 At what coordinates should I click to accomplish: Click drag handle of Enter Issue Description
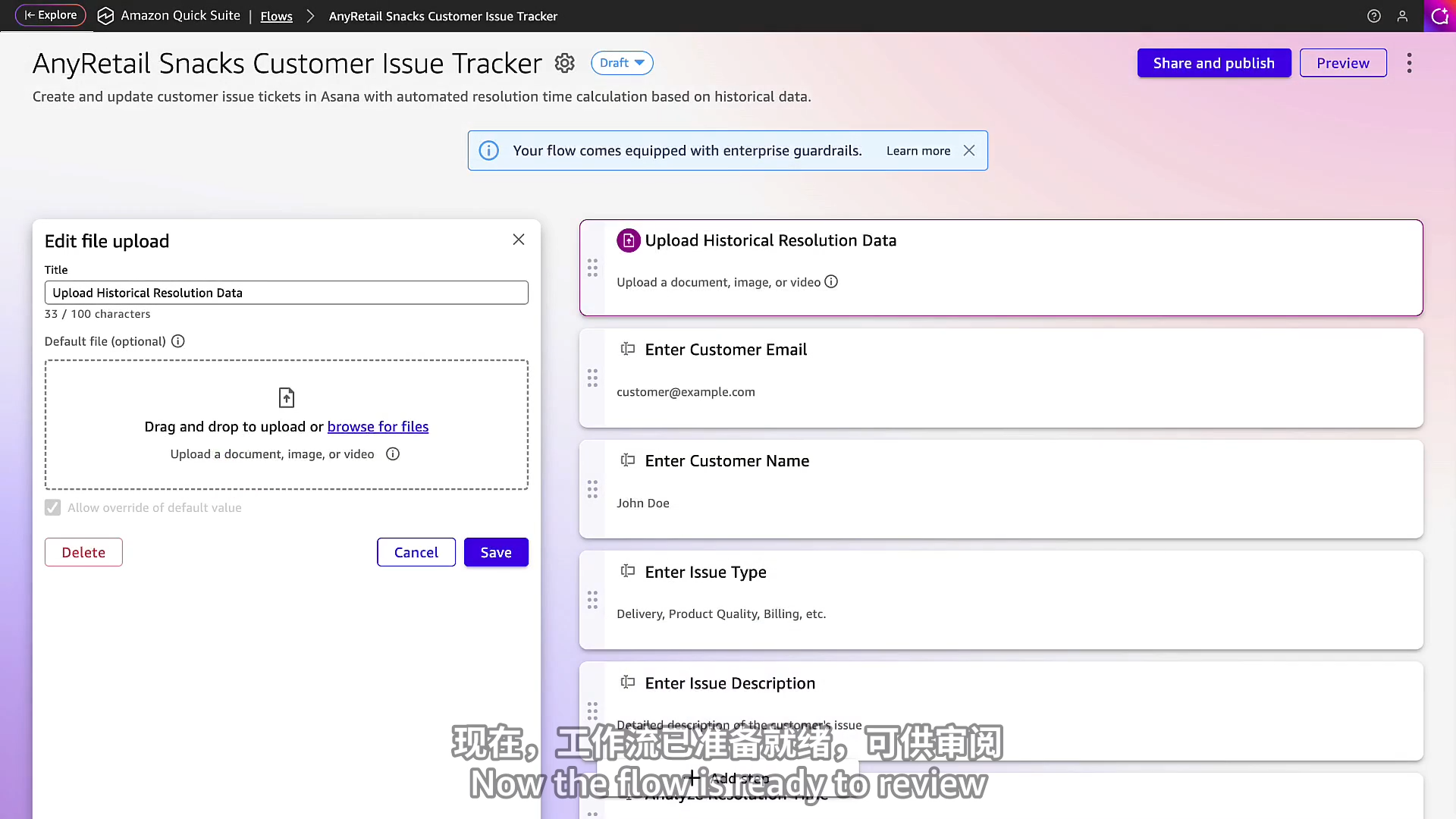point(592,711)
